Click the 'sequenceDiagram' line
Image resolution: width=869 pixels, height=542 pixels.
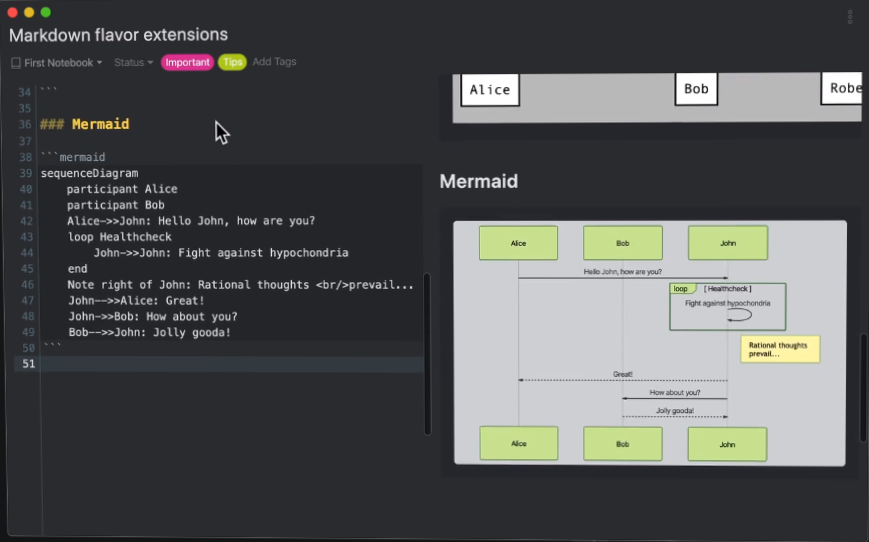tap(89, 173)
